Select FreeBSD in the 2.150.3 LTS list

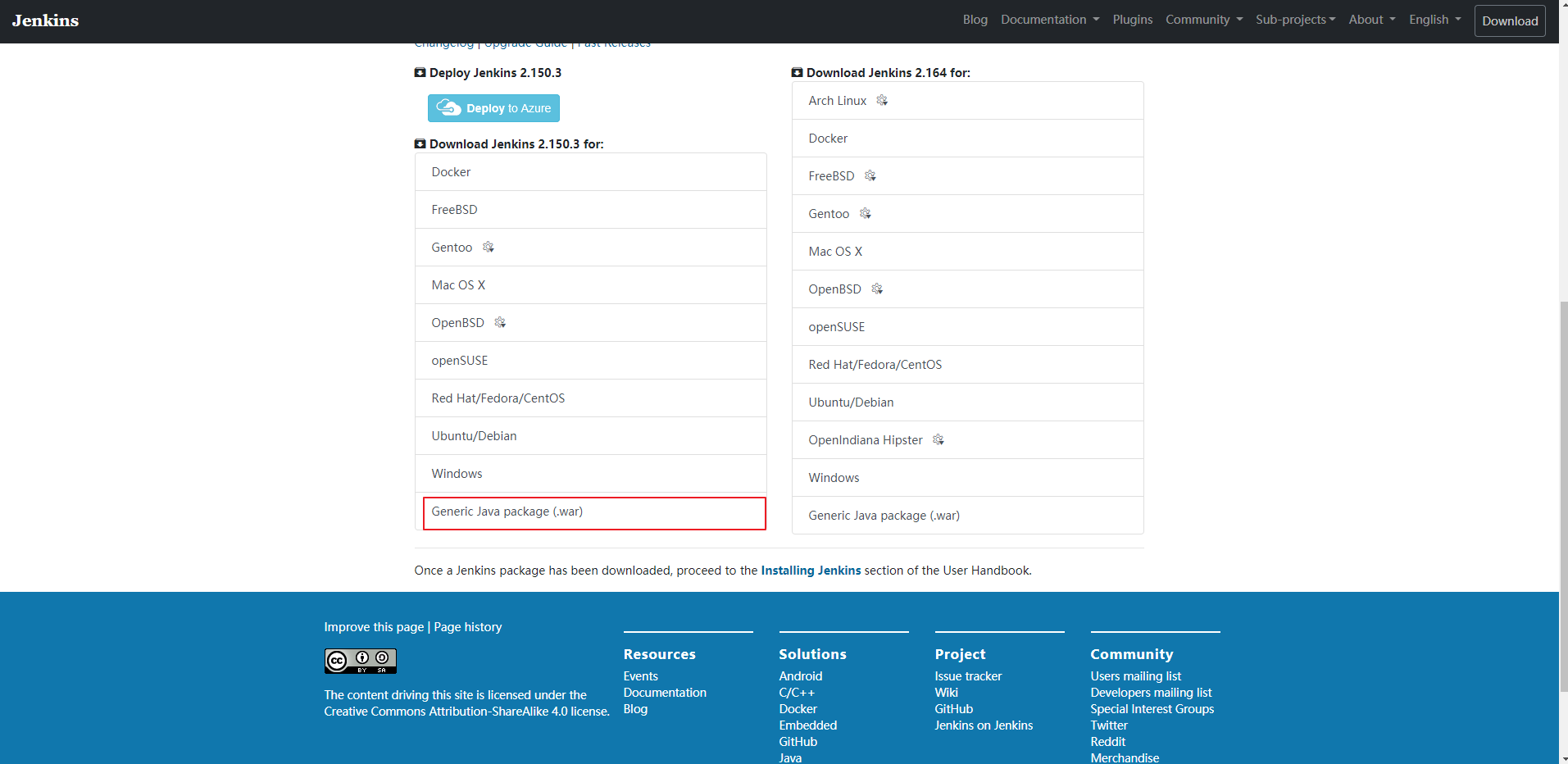591,210
